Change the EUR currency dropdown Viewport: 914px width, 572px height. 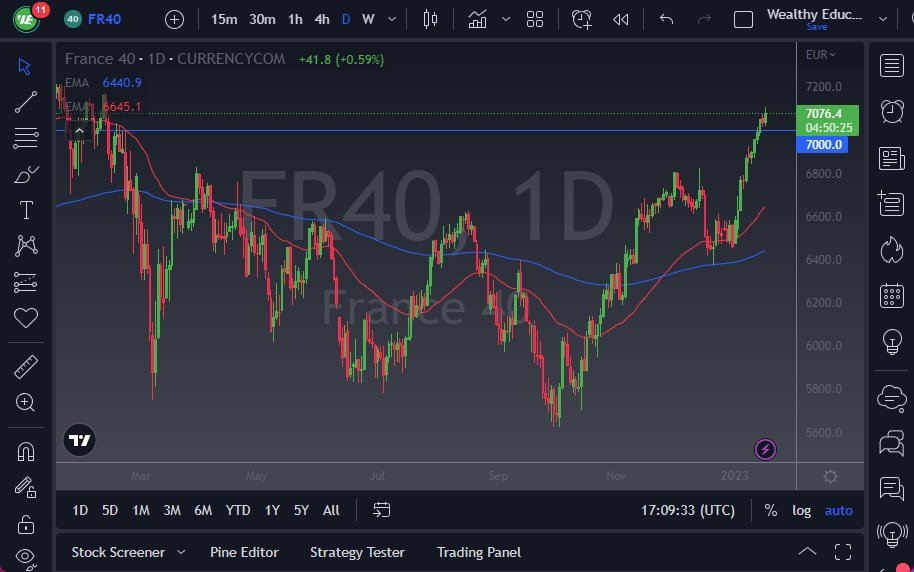(x=821, y=55)
